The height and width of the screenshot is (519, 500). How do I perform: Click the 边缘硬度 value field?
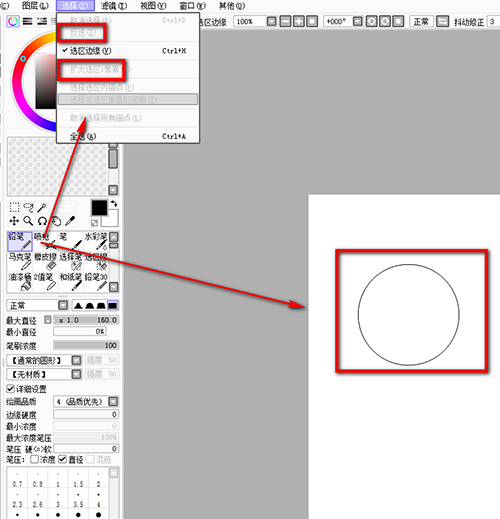pyautogui.click(x=86, y=414)
